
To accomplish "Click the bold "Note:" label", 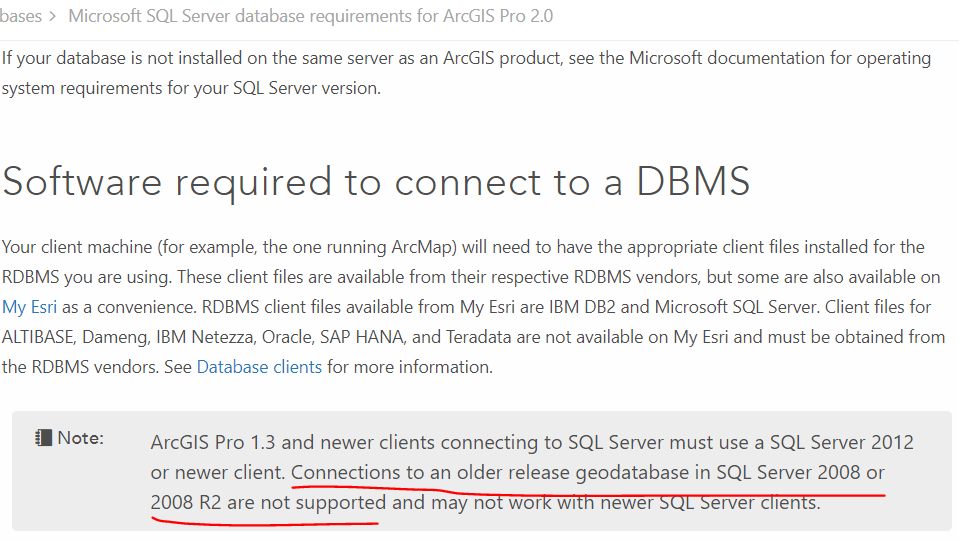I will point(80,438).
